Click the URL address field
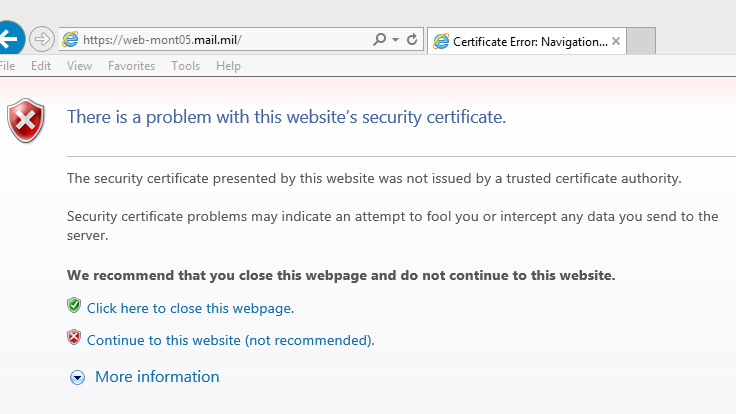736x414 pixels. [x=220, y=40]
